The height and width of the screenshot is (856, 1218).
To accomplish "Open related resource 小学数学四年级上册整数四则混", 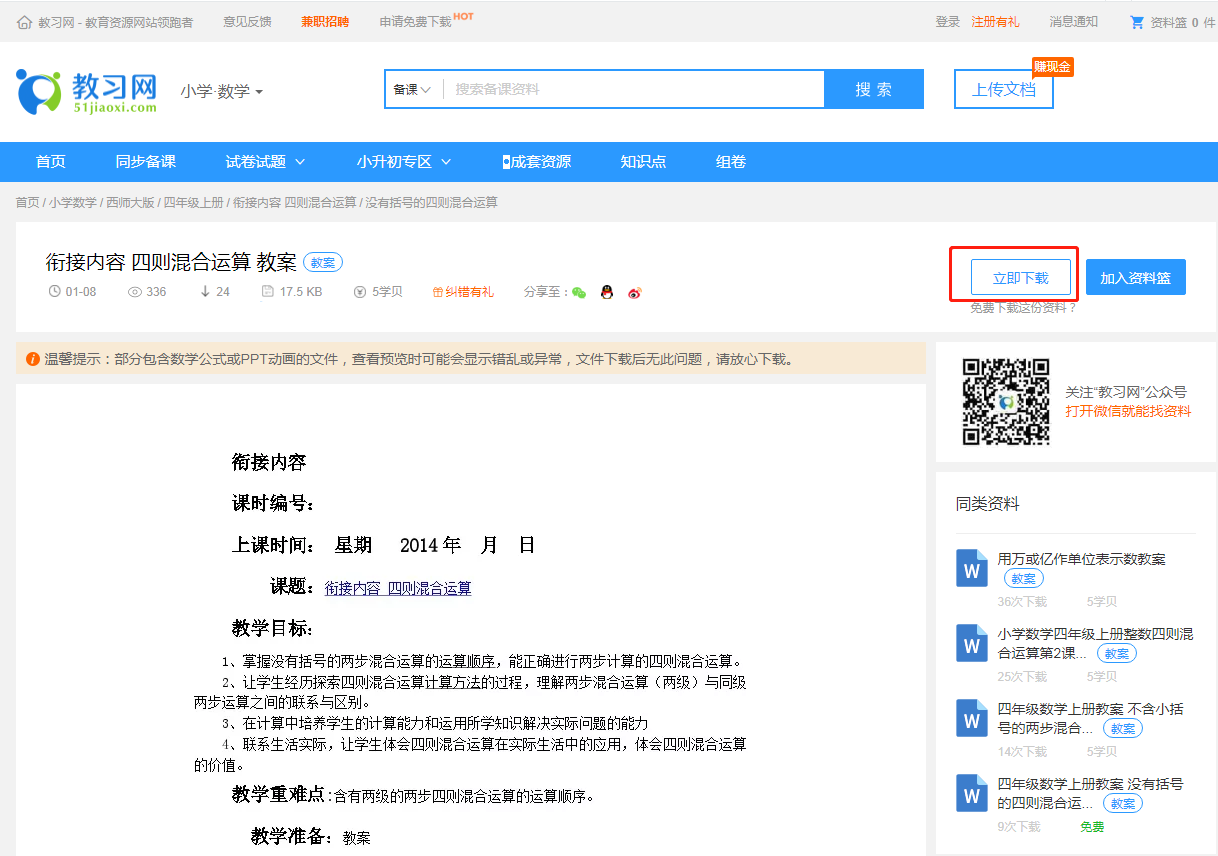I will tap(1095, 643).
